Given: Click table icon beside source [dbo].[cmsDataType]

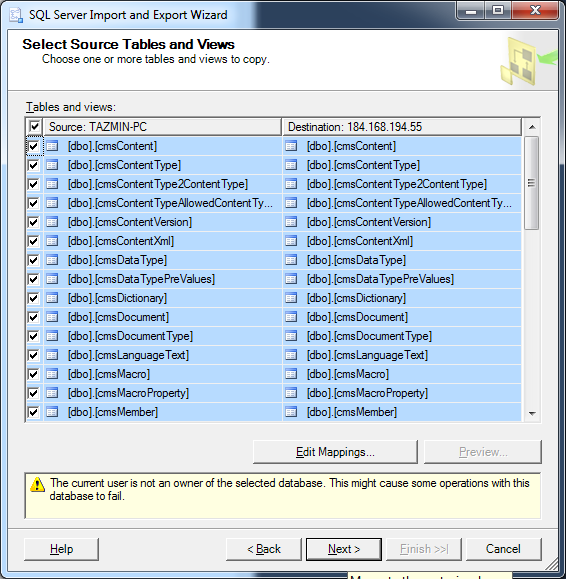Looking at the screenshot, I should (52, 260).
